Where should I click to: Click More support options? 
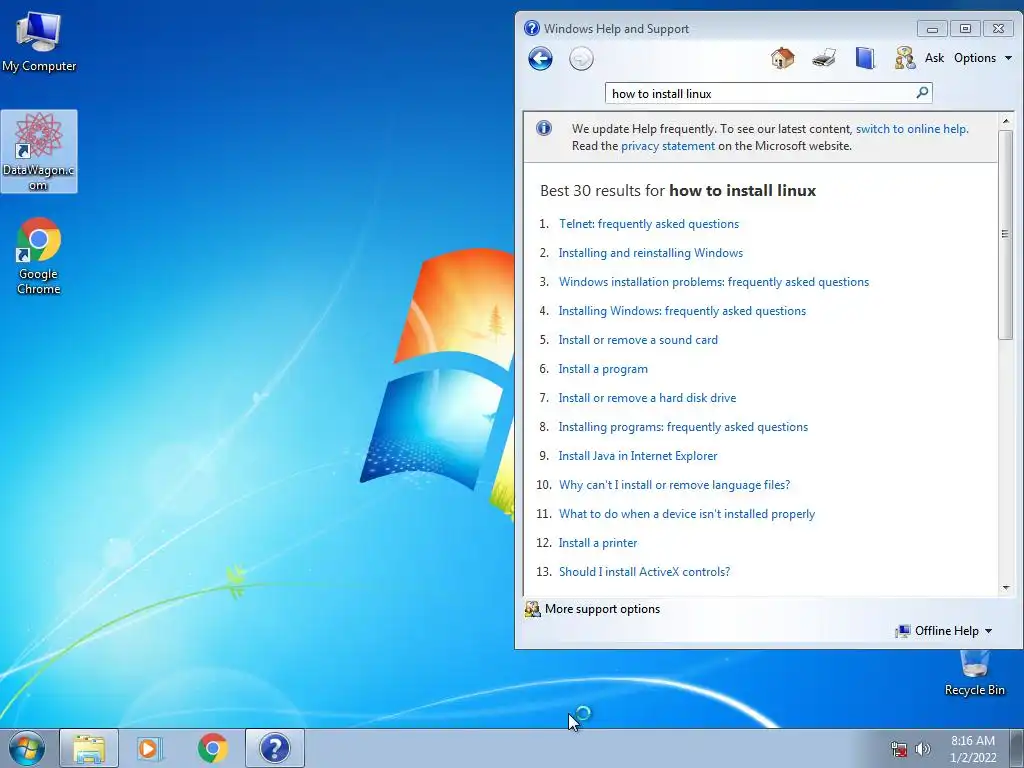click(602, 609)
